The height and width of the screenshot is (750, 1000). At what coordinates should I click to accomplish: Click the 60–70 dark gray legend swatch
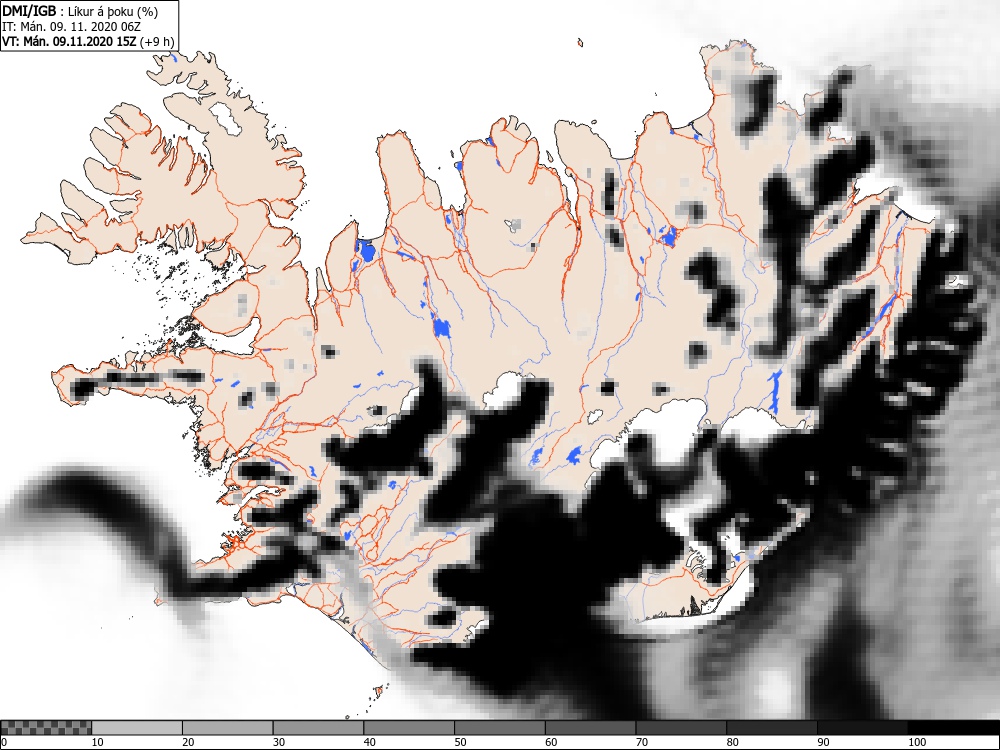(591, 728)
